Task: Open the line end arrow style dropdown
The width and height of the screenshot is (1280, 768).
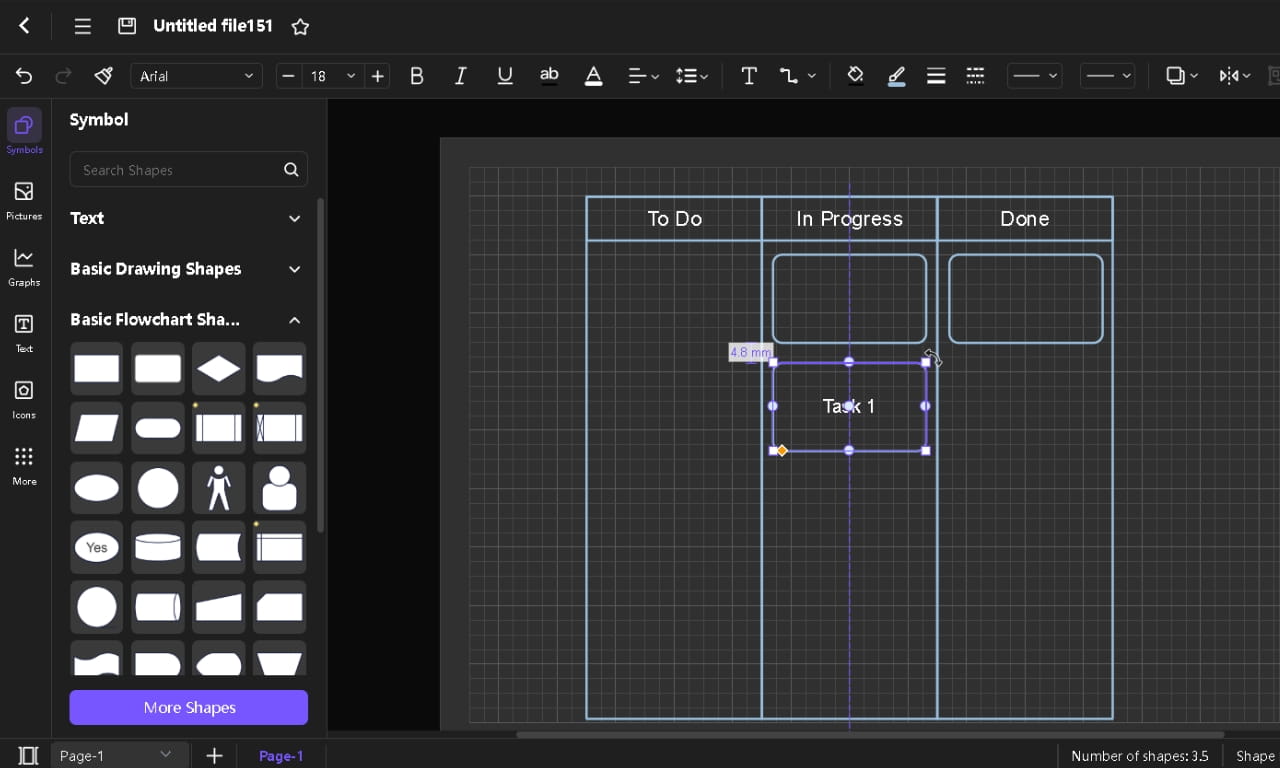Action: (1108, 76)
